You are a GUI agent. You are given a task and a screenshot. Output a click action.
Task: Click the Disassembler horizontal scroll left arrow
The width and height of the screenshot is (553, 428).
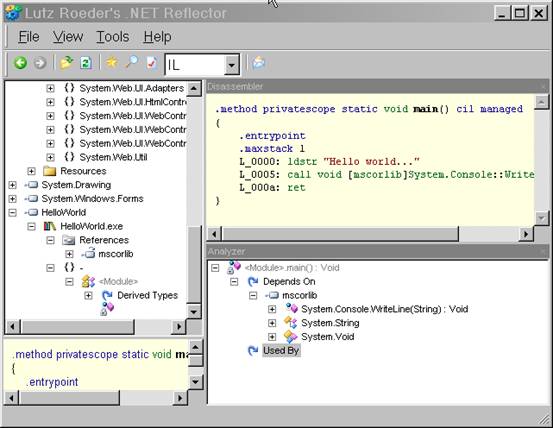click(x=214, y=233)
